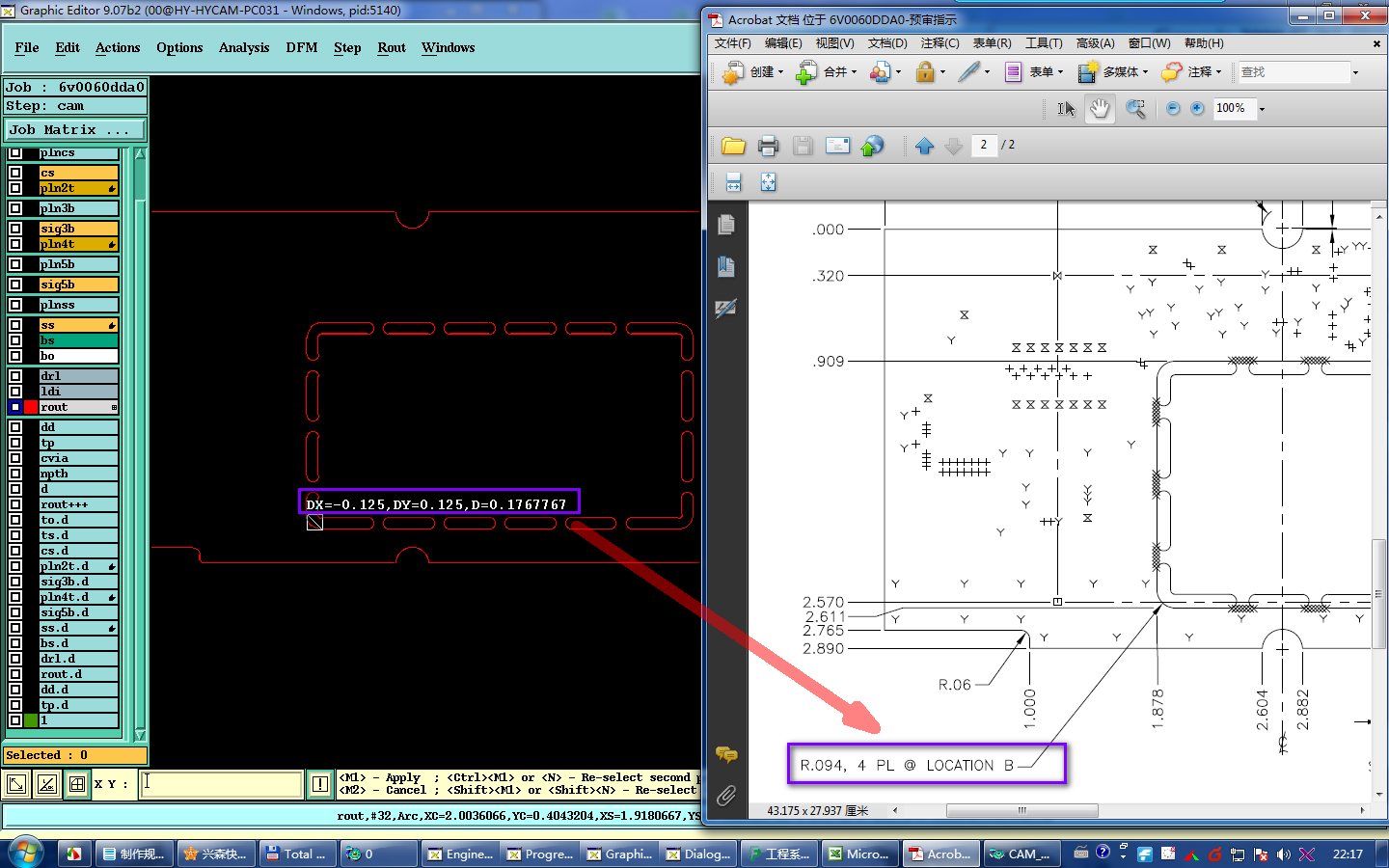Open the Signatures panel in Acrobat sidebar

pyautogui.click(x=726, y=309)
